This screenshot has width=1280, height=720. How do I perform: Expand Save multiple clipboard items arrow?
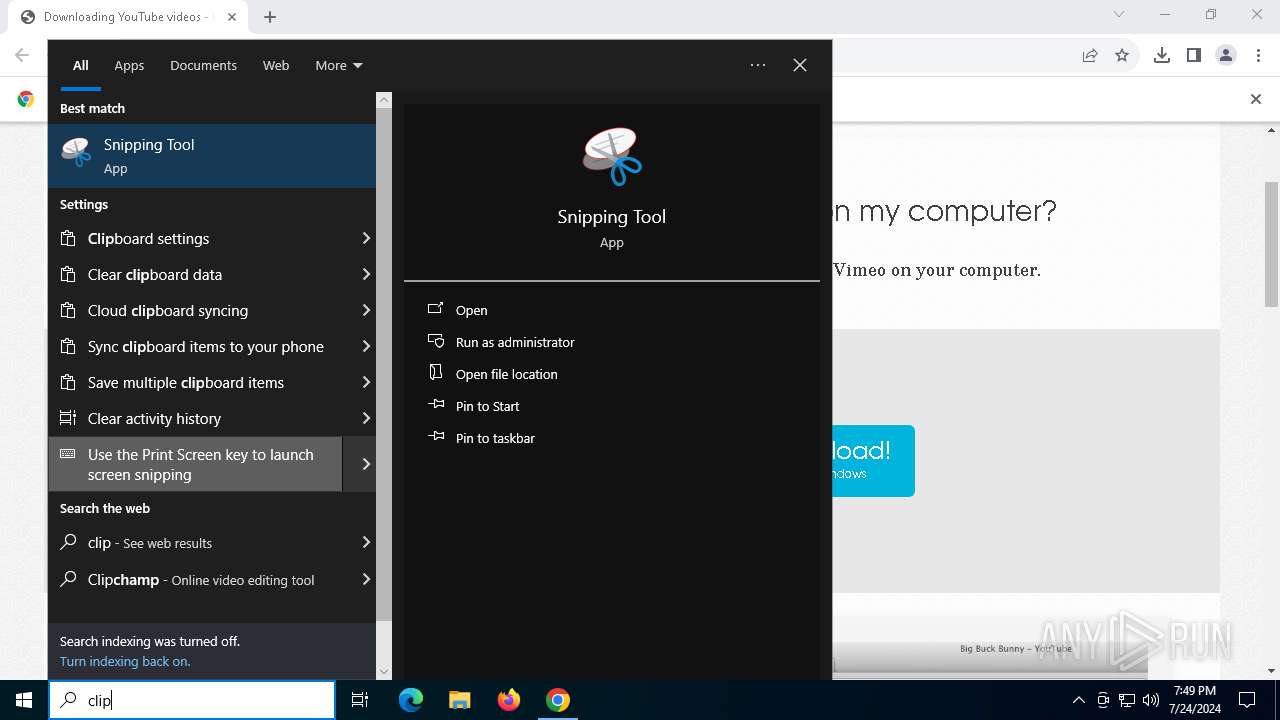(x=366, y=382)
